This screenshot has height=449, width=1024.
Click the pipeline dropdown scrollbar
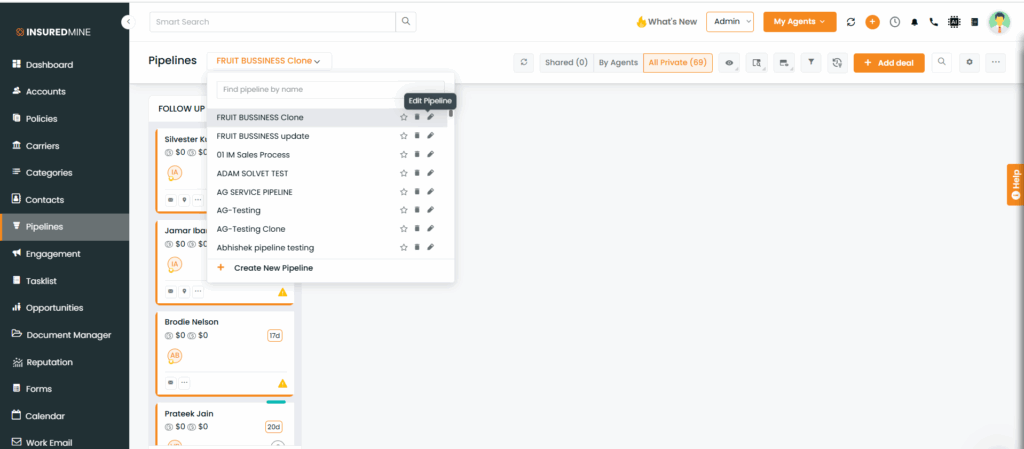(451, 114)
